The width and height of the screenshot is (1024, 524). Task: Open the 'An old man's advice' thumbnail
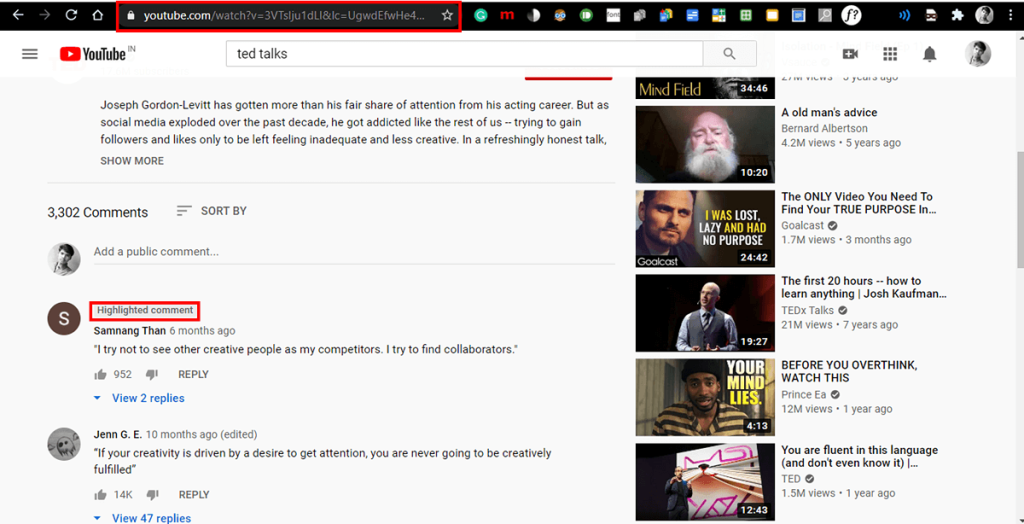pyautogui.click(x=705, y=144)
